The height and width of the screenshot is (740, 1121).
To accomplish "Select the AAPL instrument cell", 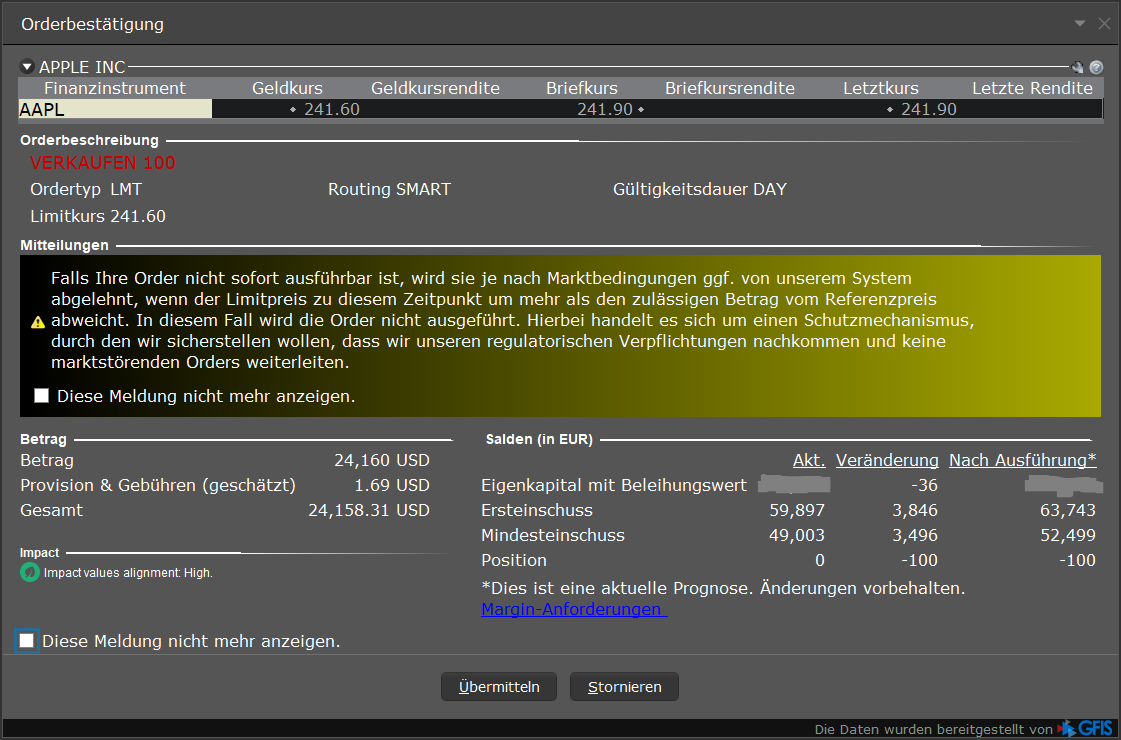I will [x=115, y=109].
